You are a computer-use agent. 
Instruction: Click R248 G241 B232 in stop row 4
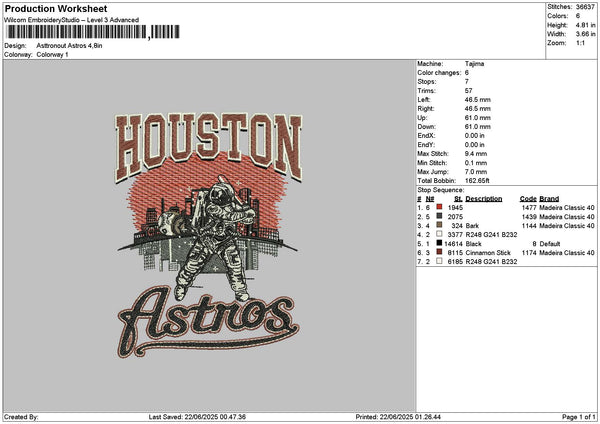(491, 235)
